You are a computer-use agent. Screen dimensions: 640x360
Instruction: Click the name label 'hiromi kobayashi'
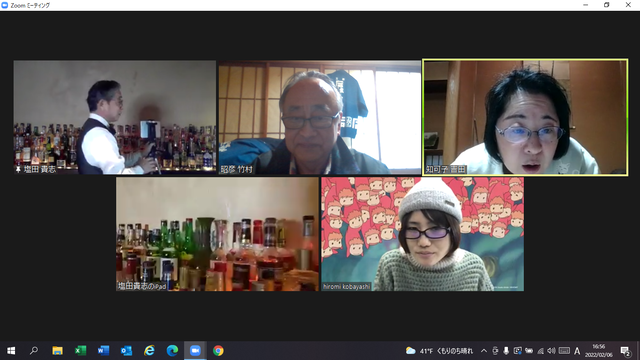pyautogui.click(x=347, y=287)
